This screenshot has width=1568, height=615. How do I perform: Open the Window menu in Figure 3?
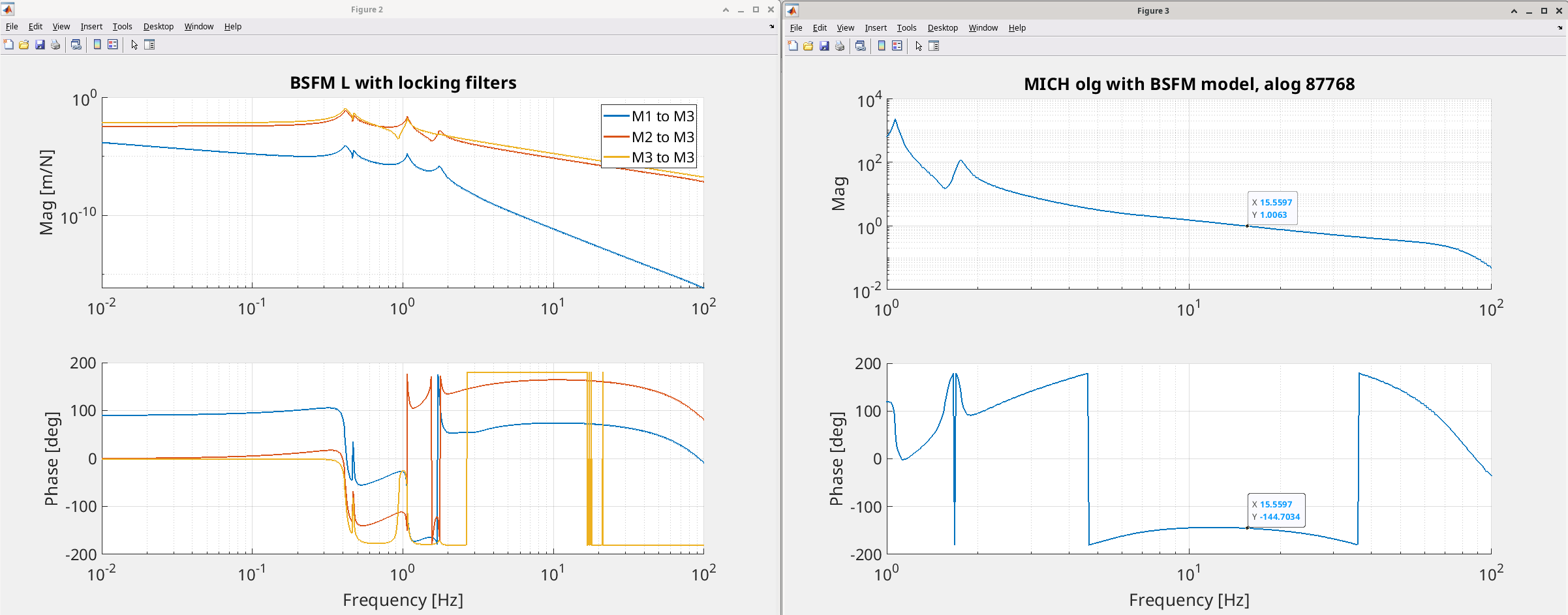tap(983, 28)
